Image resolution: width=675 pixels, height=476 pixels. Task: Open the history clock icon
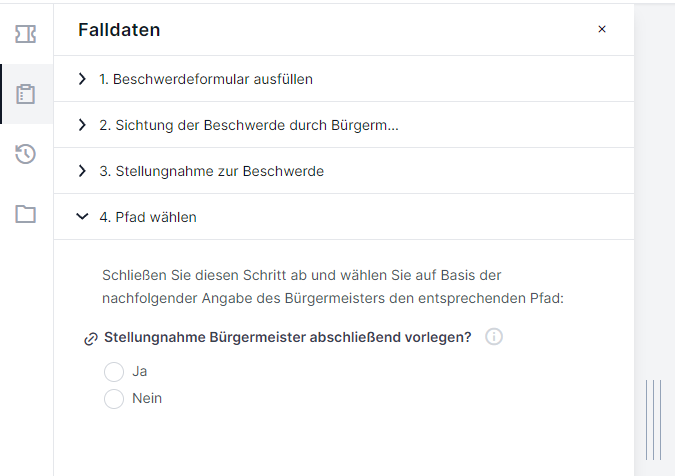pyautogui.click(x=25, y=154)
